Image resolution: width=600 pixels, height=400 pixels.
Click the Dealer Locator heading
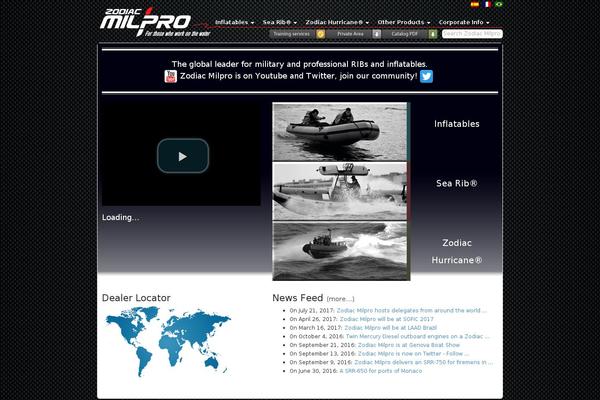pyautogui.click(x=136, y=298)
